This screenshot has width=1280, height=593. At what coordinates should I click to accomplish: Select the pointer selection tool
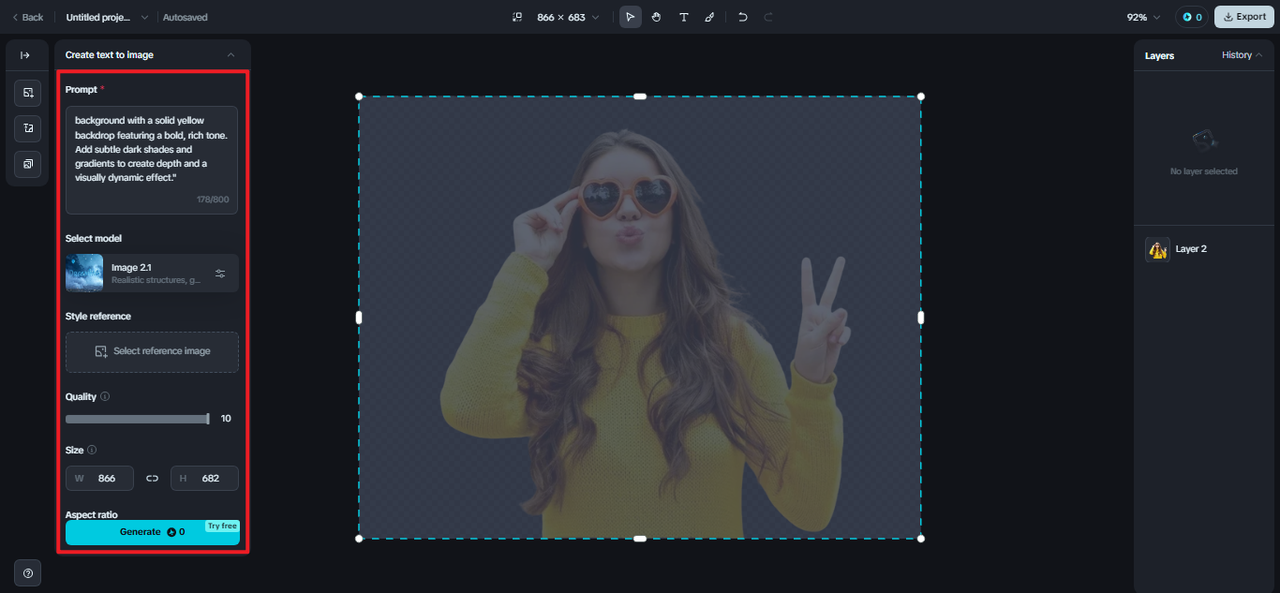click(630, 17)
